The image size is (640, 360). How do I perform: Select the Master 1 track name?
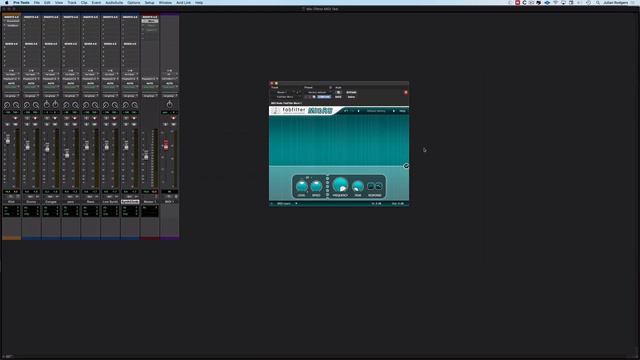150,202
